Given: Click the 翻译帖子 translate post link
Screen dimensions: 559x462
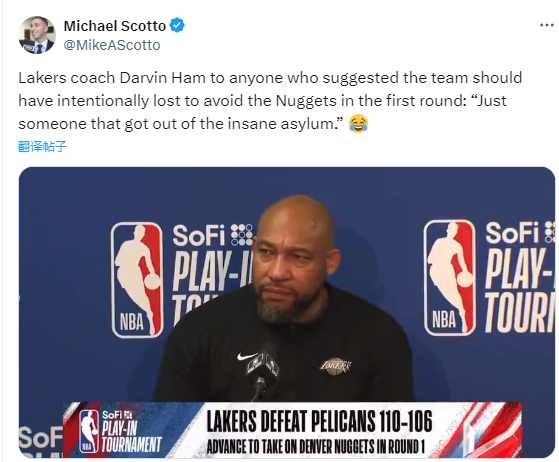Looking at the screenshot, I should pos(42,147).
